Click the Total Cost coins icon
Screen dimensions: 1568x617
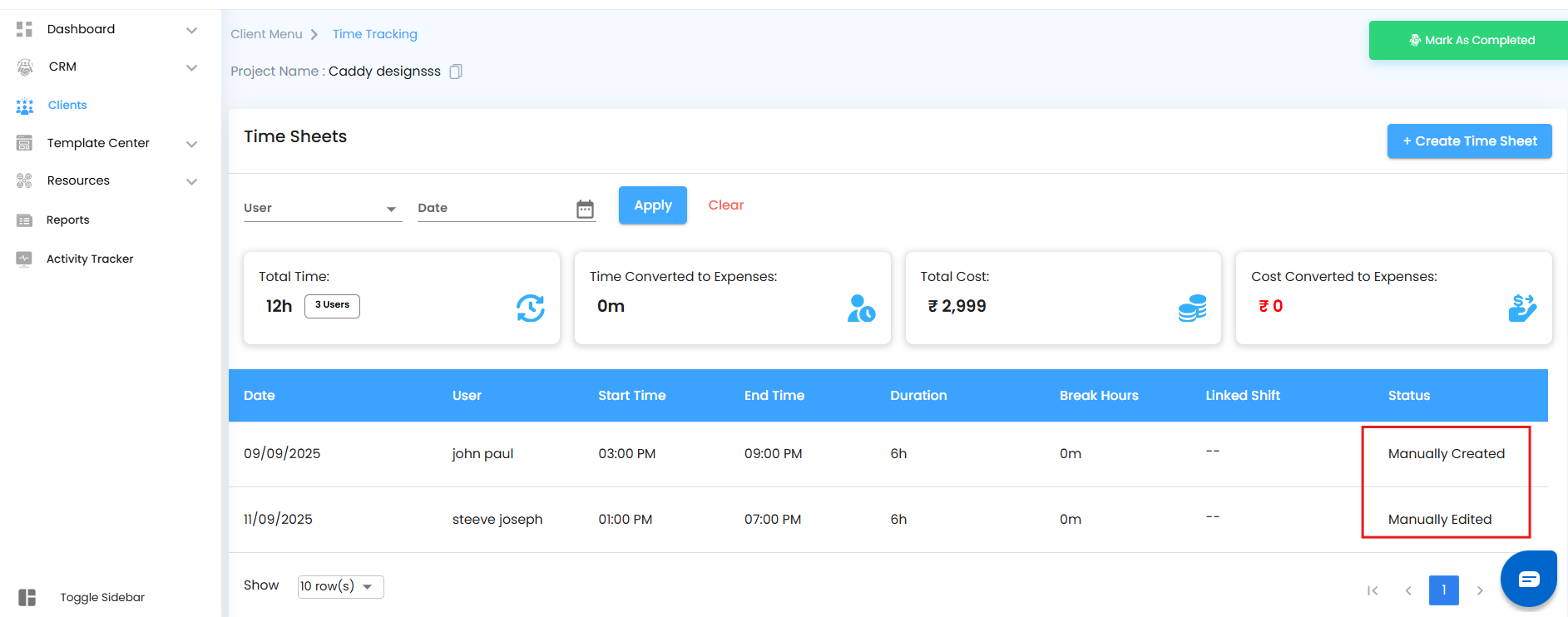(x=1191, y=308)
